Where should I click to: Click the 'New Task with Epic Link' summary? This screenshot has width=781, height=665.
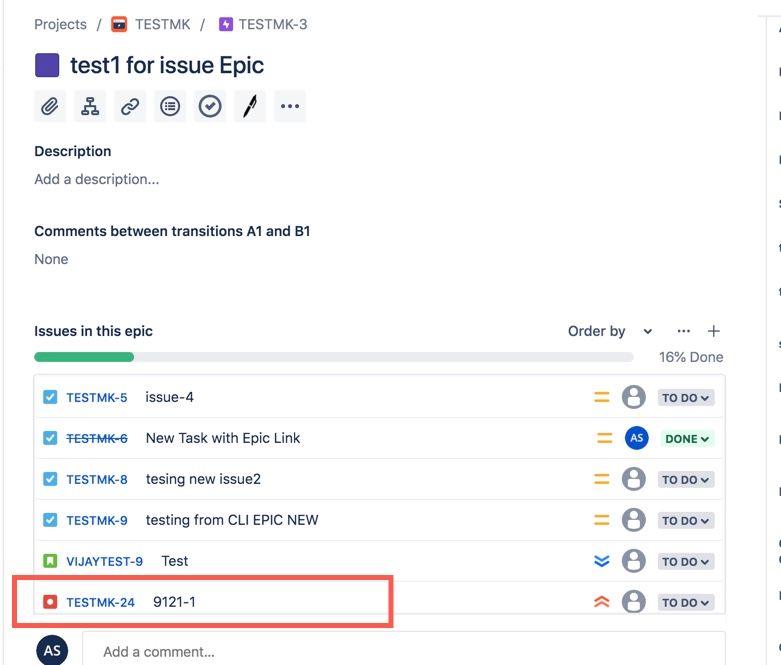(223, 438)
